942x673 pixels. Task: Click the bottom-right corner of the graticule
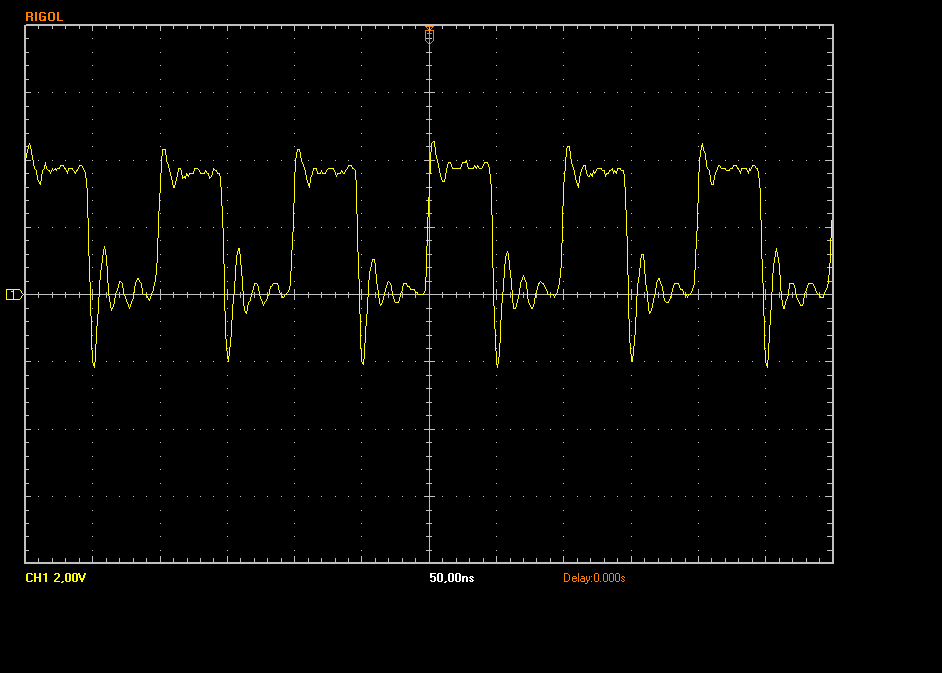coord(832,562)
